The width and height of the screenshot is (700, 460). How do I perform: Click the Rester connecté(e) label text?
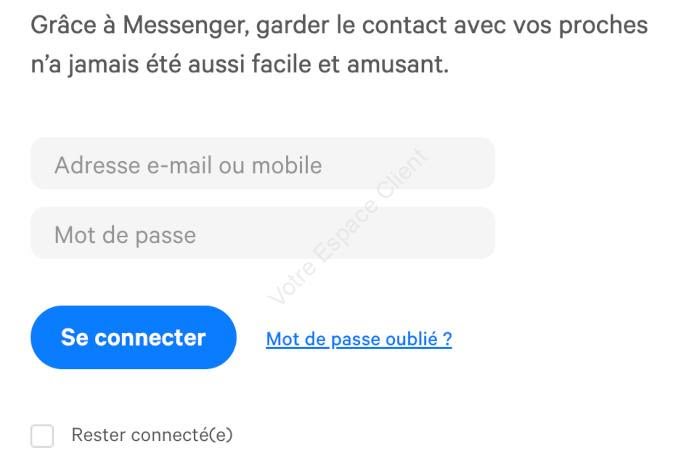[x=152, y=435]
